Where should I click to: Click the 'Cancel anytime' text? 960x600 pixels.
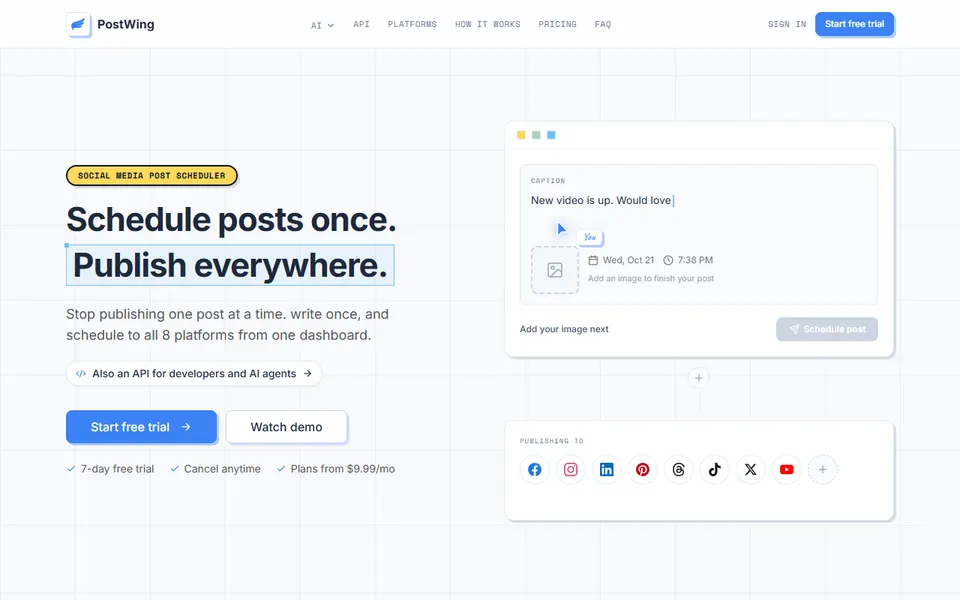point(222,469)
